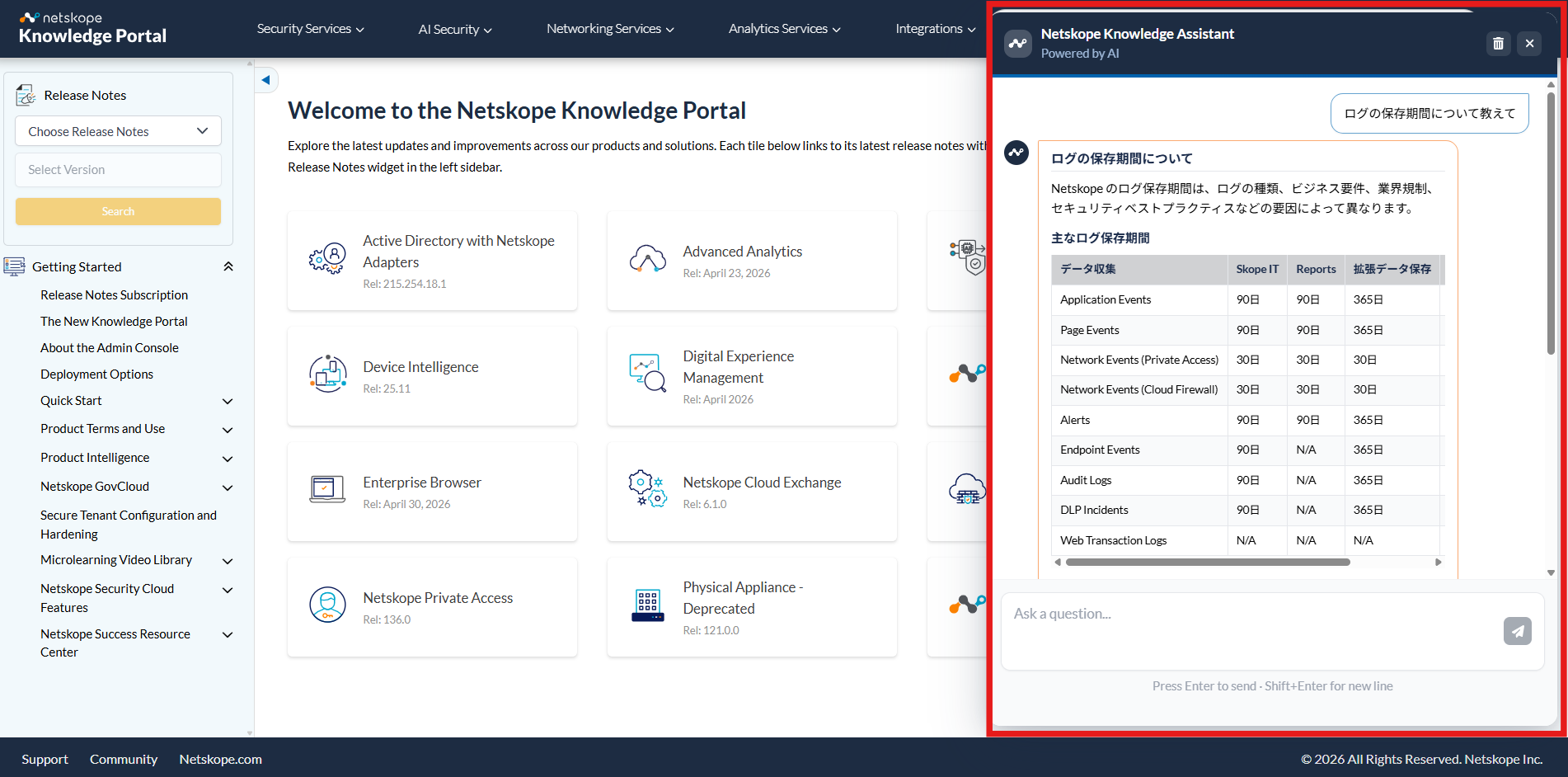The height and width of the screenshot is (777, 1568).
Task: Open the Deployment Options link
Action: [96, 374]
